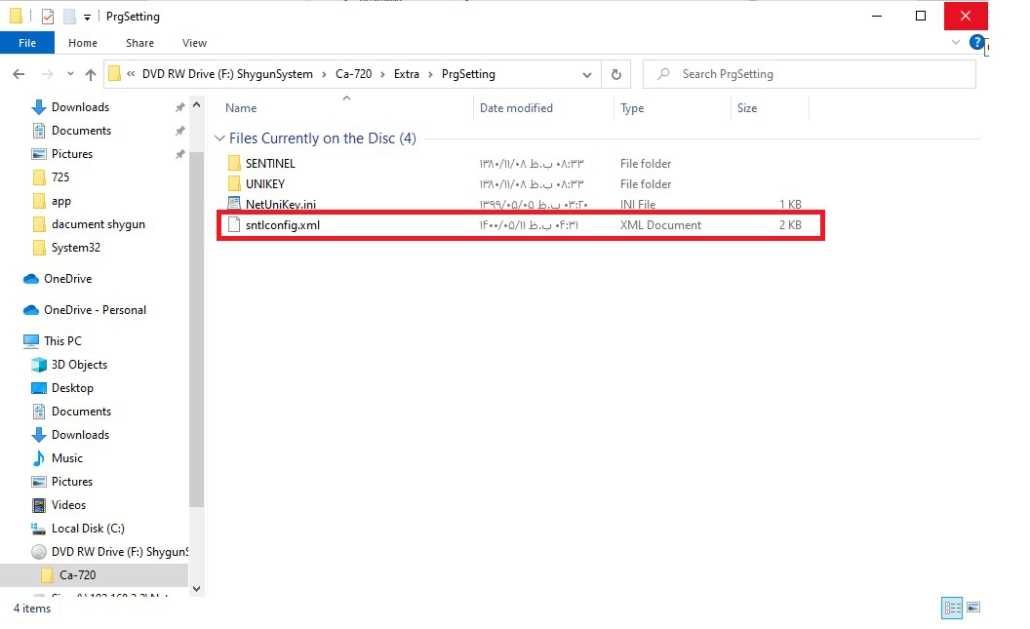This screenshot has height=629, width=1030.
Task: Click the Up one level arrow
Action: [x=91, y=74]
